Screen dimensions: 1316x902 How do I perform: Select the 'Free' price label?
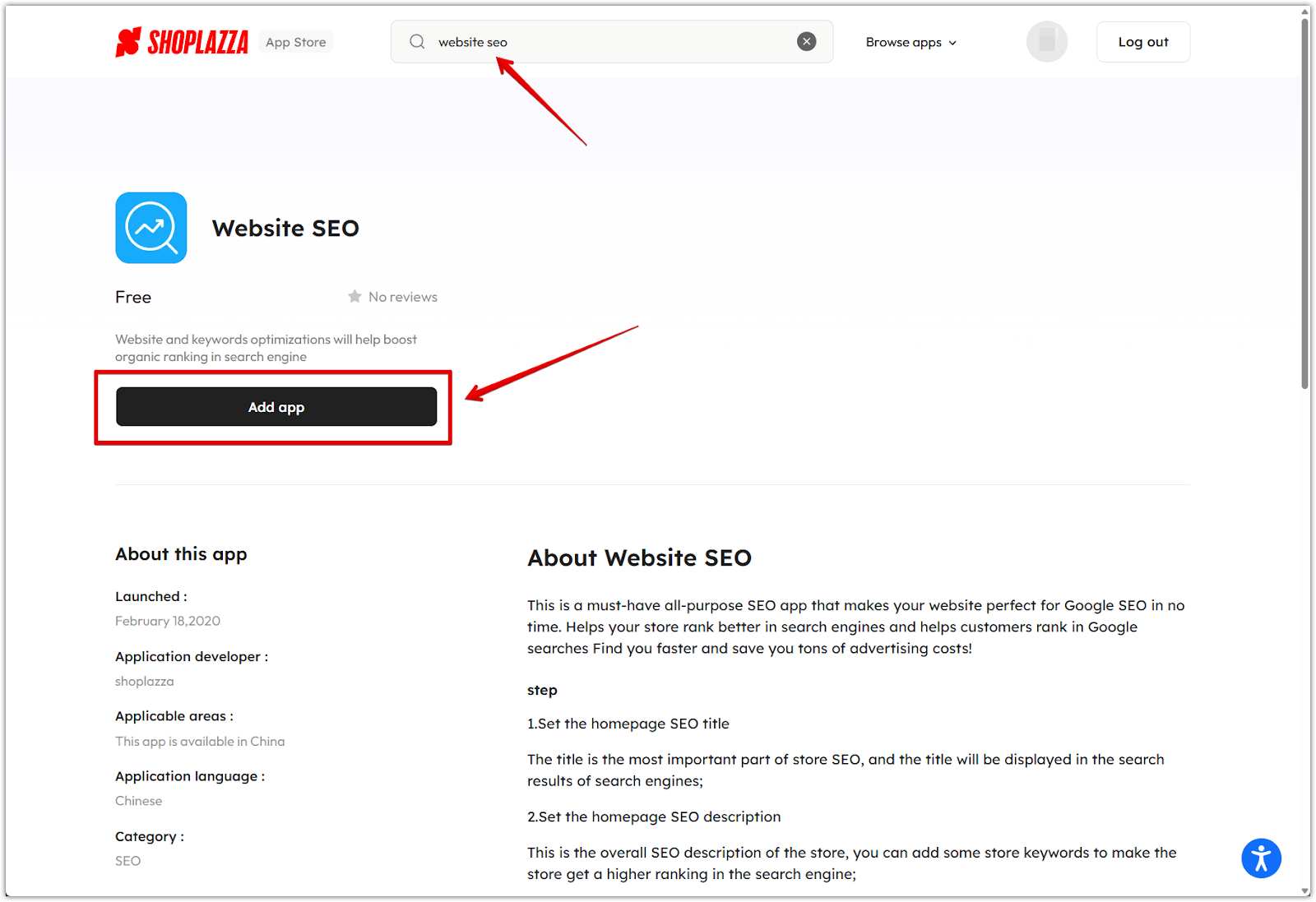pyautogui.click(x=133, y=298)
